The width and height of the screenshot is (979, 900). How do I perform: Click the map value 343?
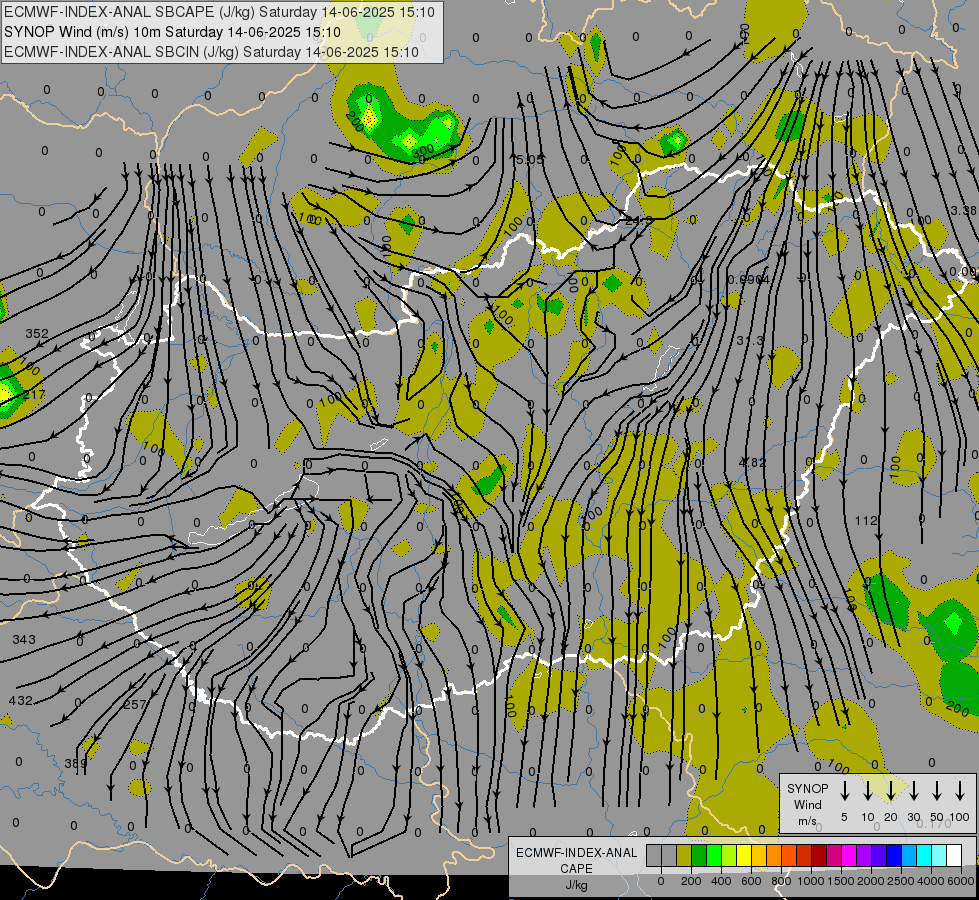(x=24, y=640)
